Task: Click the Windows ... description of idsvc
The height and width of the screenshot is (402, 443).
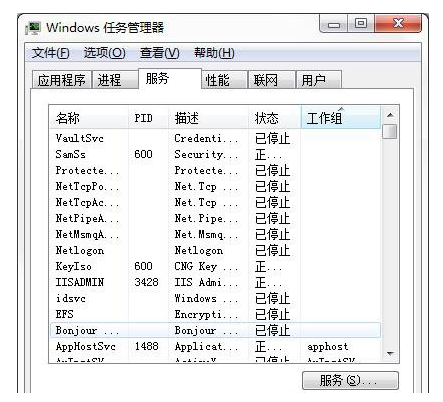Action: coord(206,298)
